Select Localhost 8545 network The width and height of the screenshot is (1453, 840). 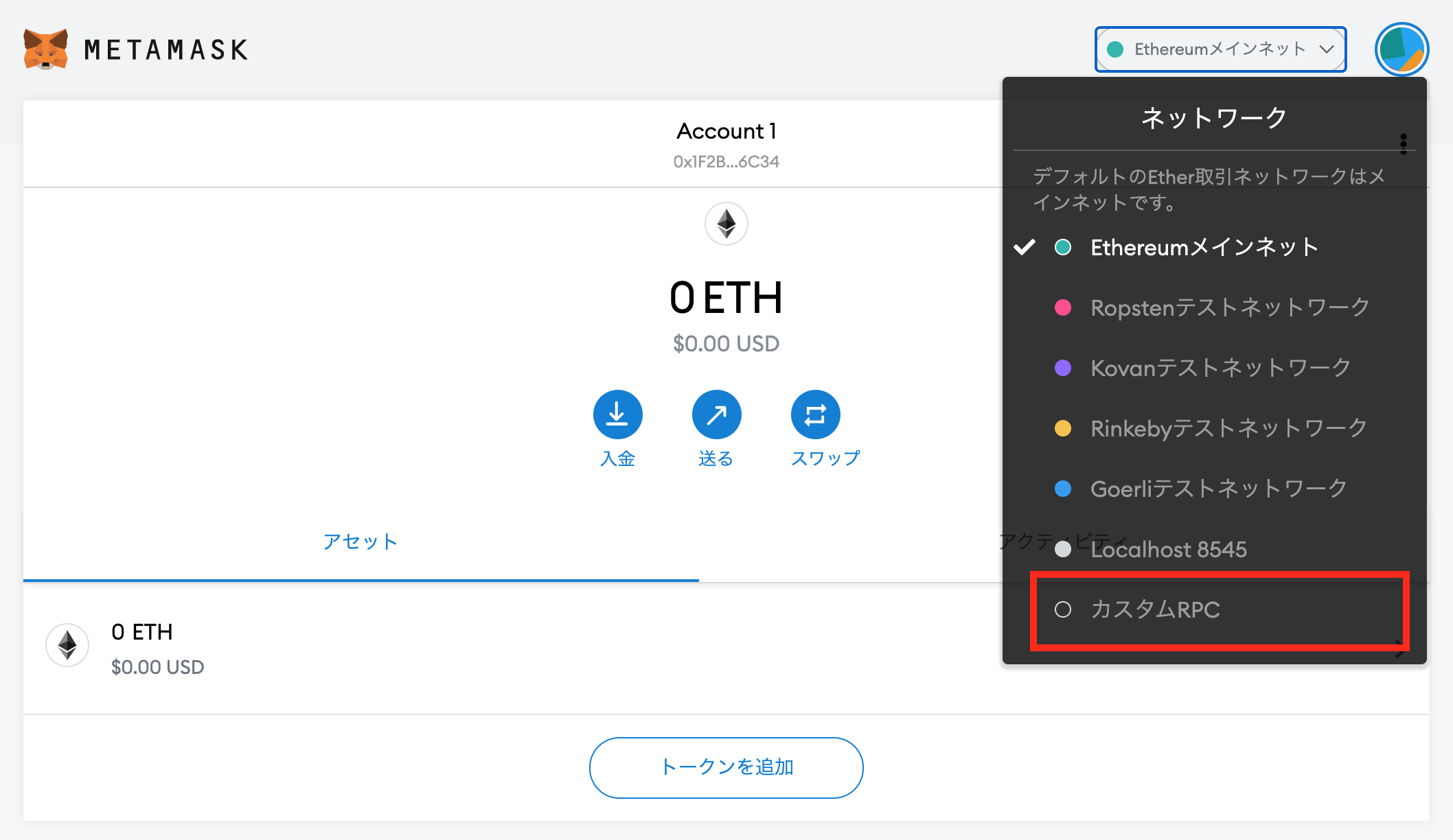(x=1214, y=549)
